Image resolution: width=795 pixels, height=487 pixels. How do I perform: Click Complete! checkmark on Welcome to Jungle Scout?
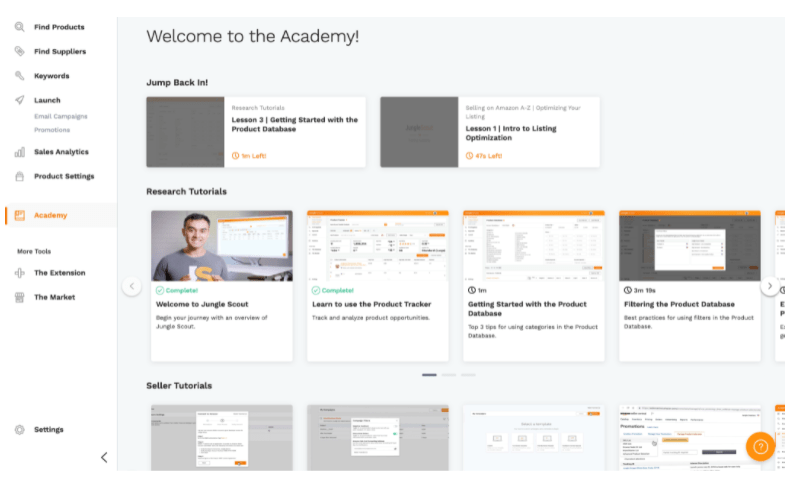pyautogui.click(x=160, y=290)
